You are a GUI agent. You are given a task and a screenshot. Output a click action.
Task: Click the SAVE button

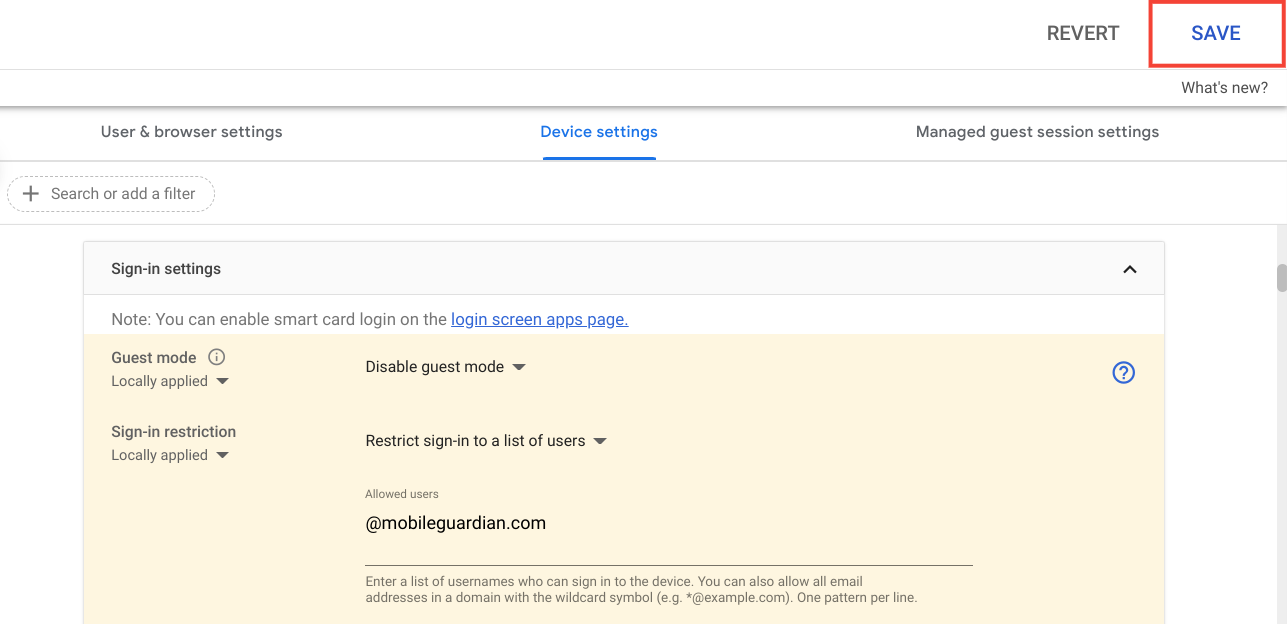pyautogui.click(x=1216, y=34)
